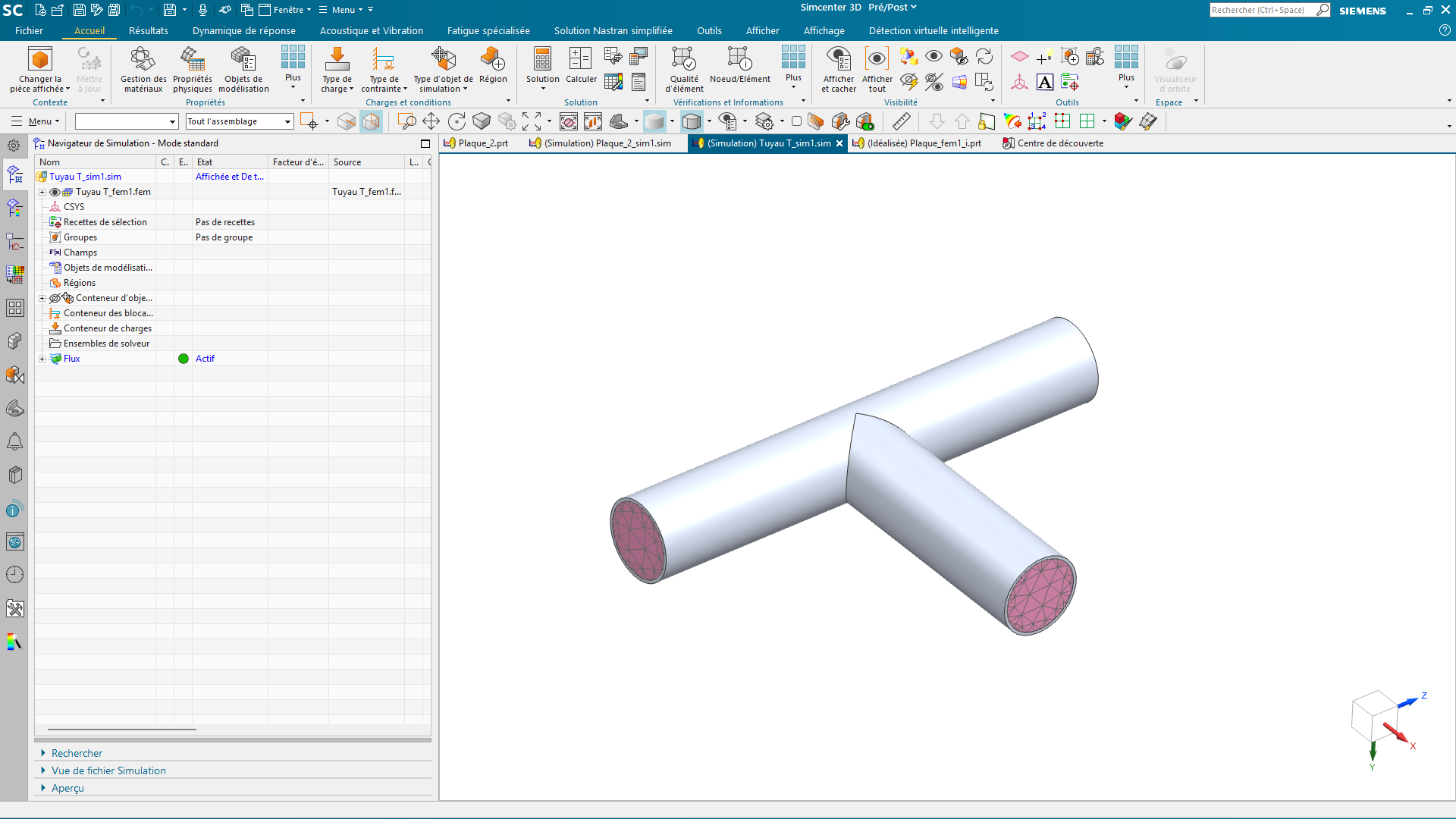
Task: Click the measure ruler toolbar icon
Action: 901,121
